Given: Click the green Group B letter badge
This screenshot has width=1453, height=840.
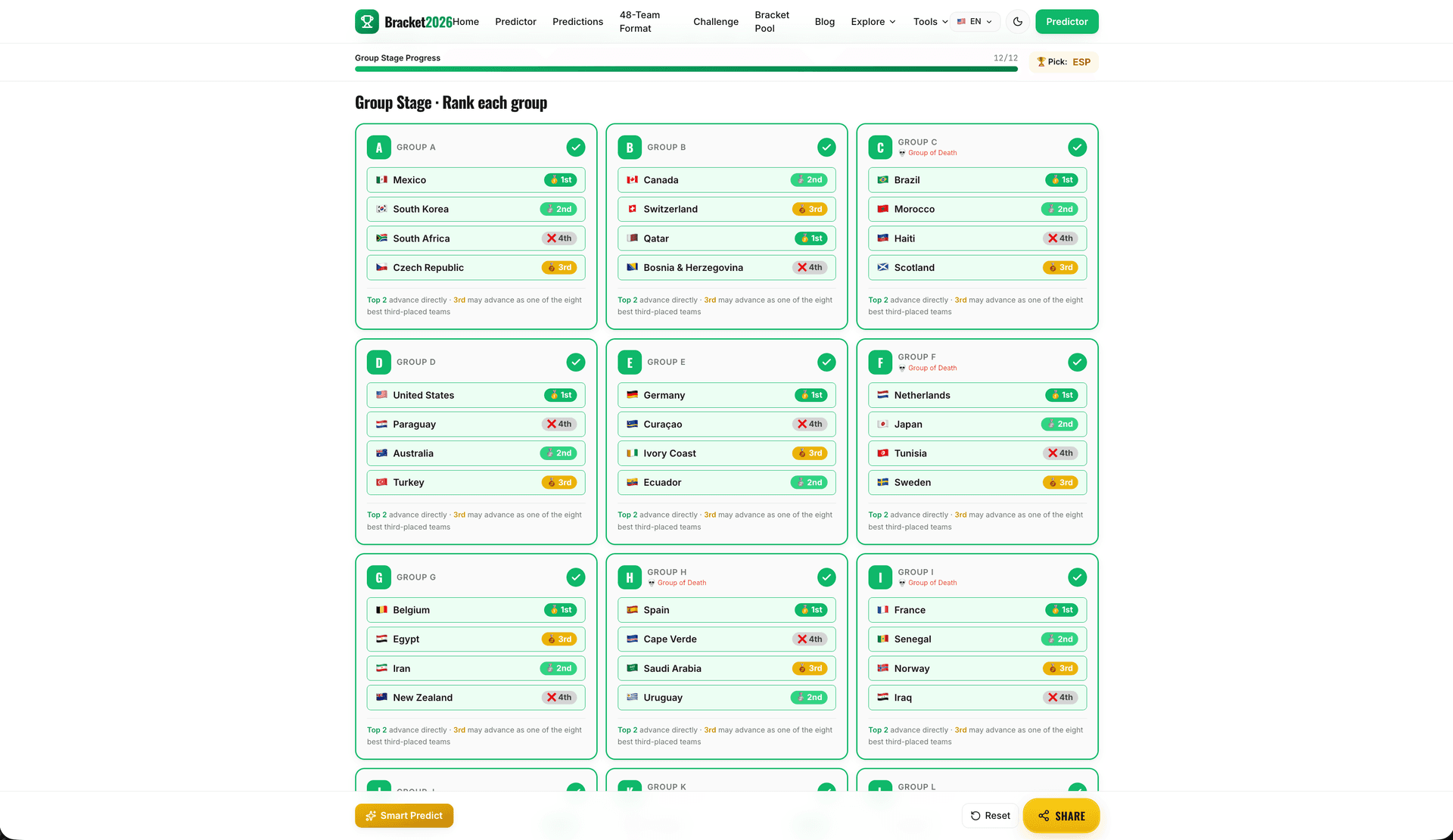Looking at the screenshot, I should (x=630, y=148).
